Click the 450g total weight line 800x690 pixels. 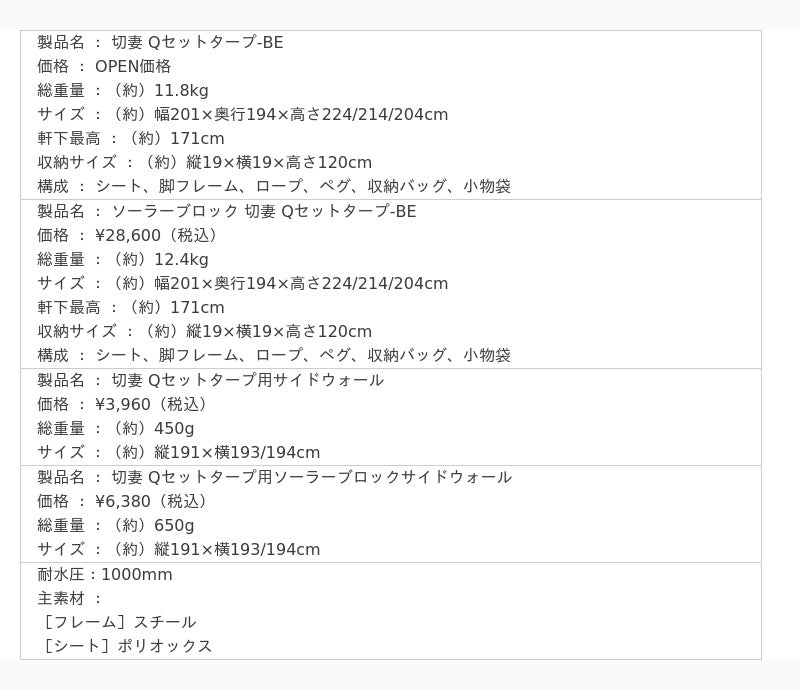116,428
